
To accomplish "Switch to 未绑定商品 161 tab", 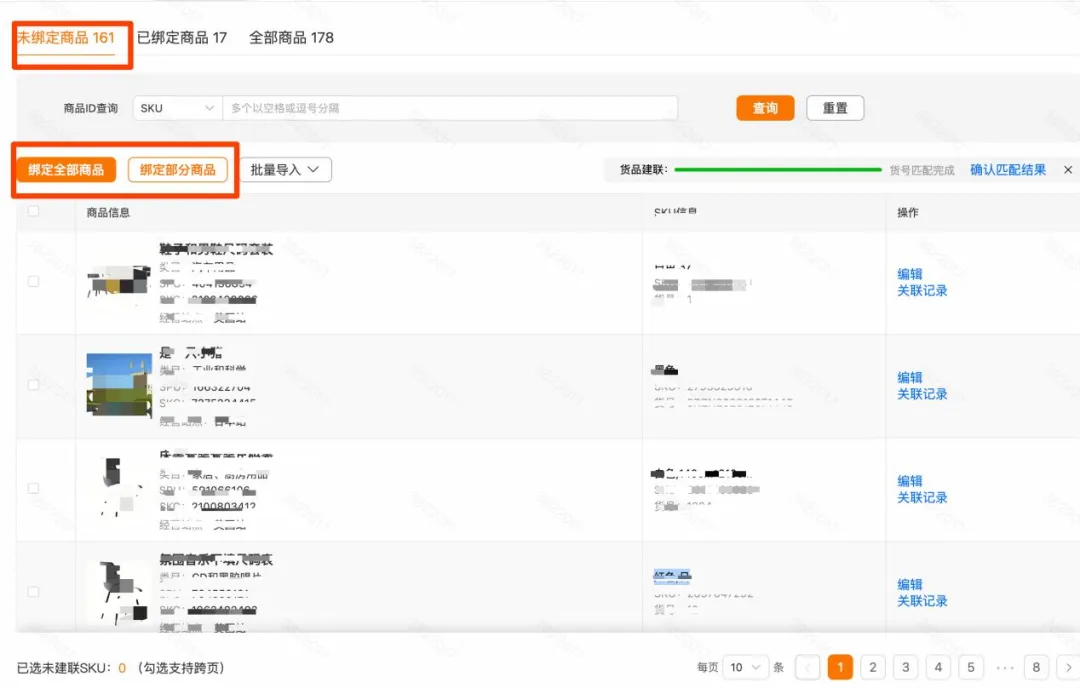I will pyautogui.click(x=66, y=38).
